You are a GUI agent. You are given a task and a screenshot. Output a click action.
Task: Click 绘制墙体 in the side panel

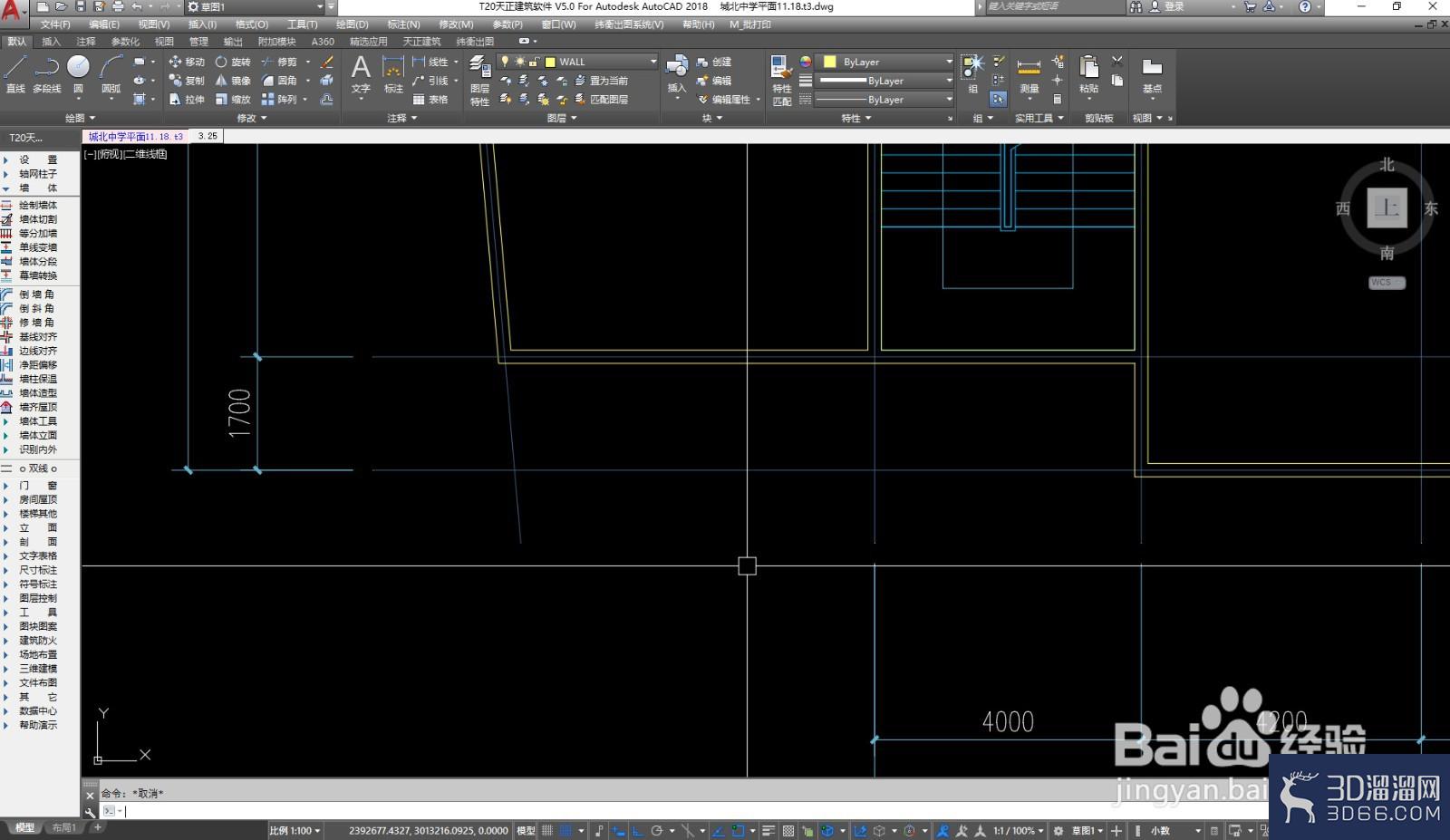point(38,205)
